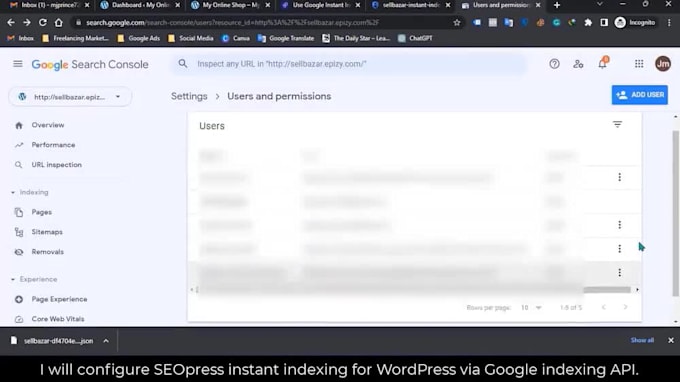
Task: Open the notifications bell
Action: (602, 64)
